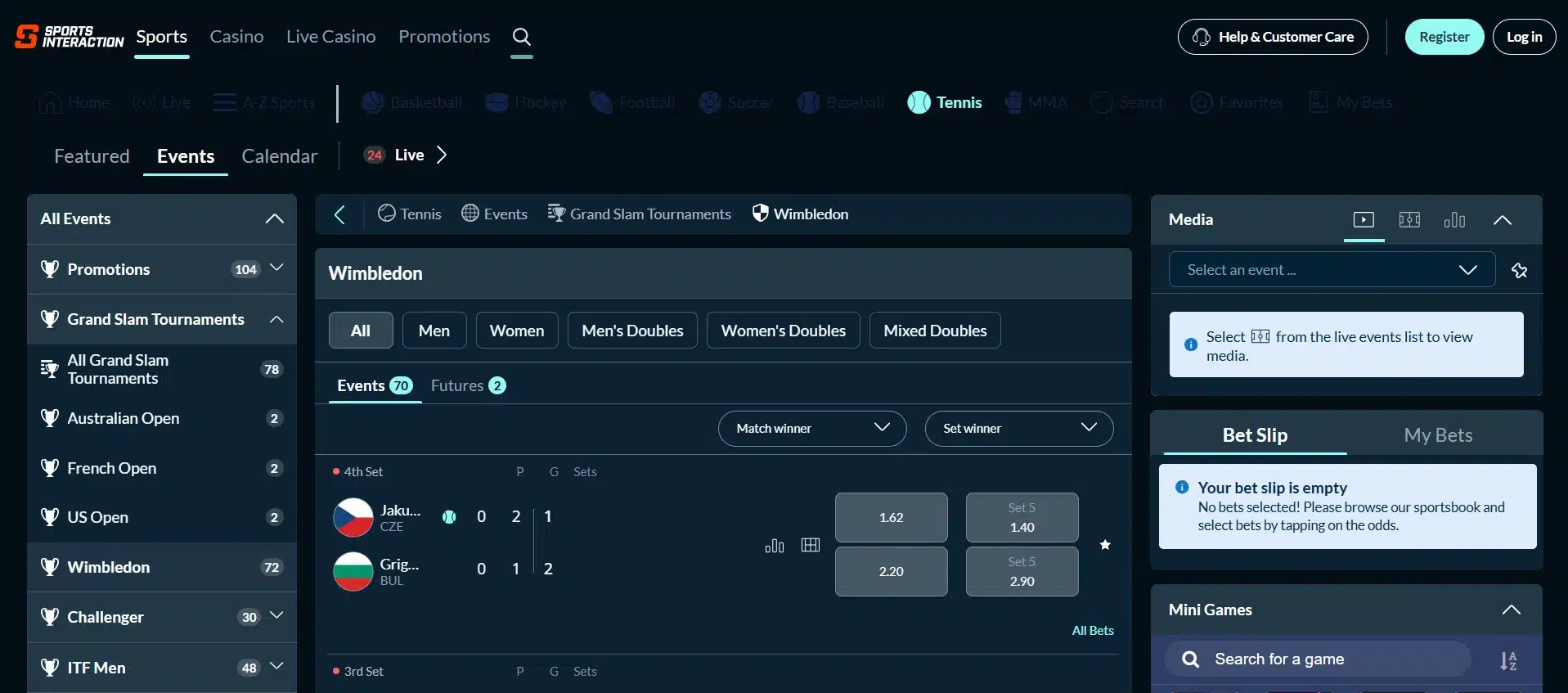Bet on Grig match winner at 2.20
The height and width of the screenshot is (693, 1568).
point(891,571)
